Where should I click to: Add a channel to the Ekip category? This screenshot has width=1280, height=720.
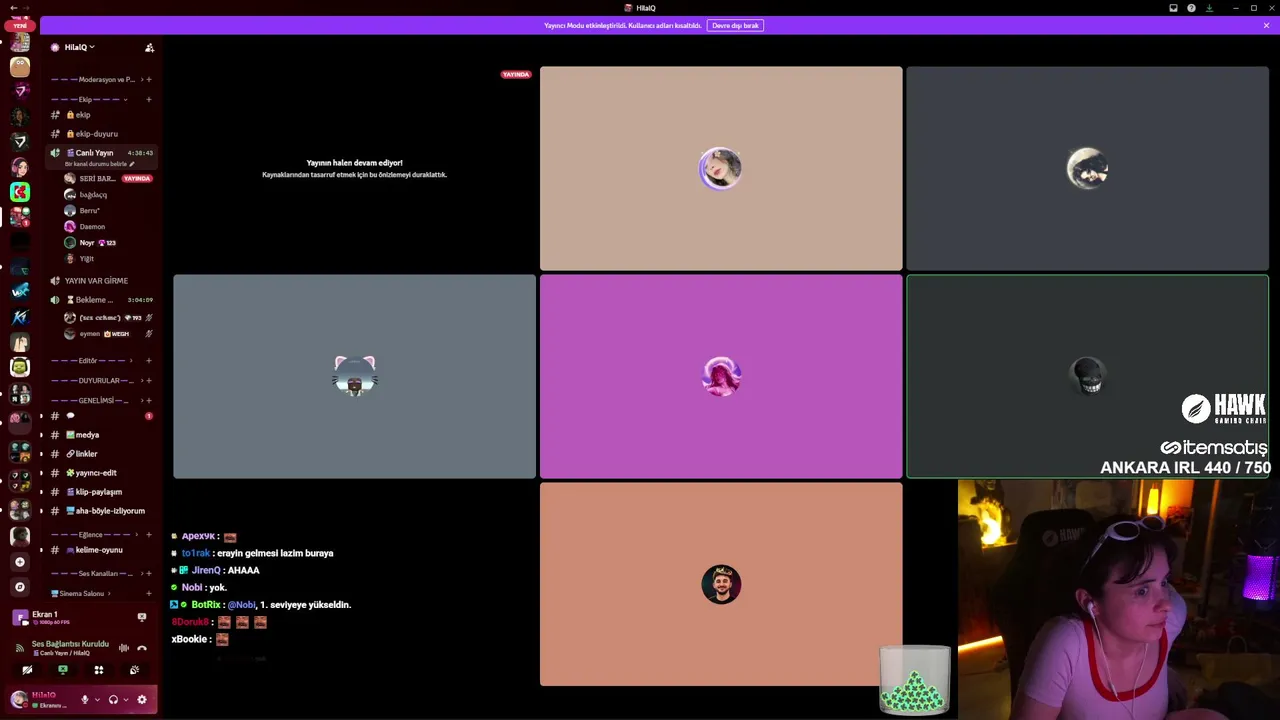pyautogui.click(x=149, y=99)
